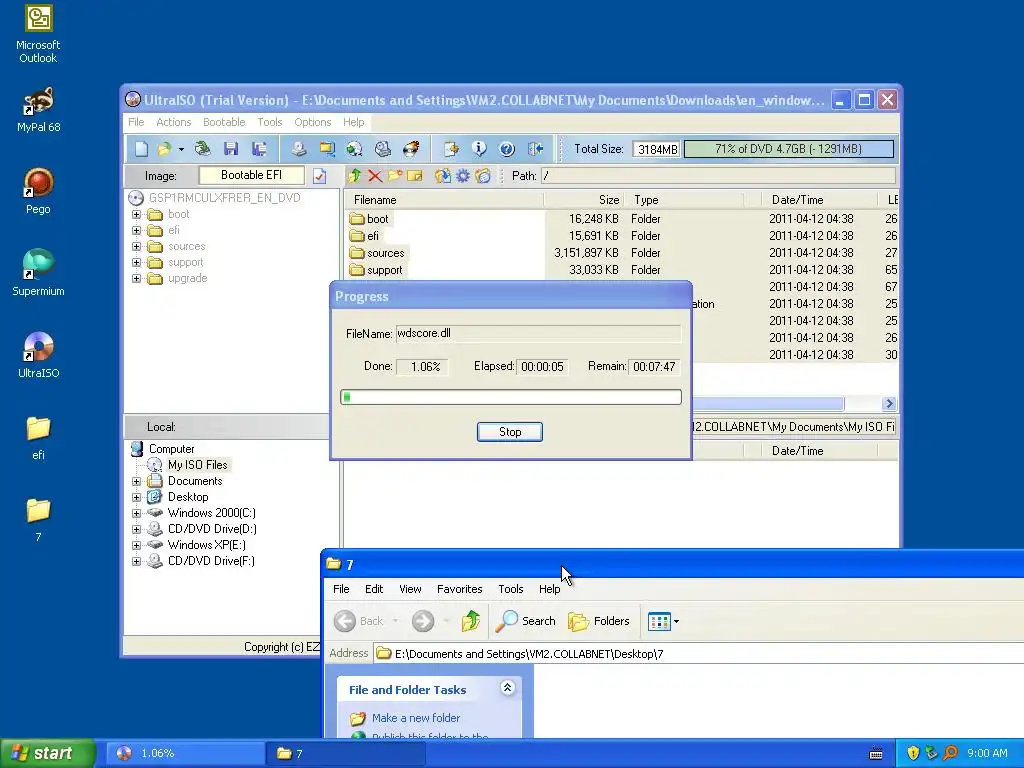Click the right arrow of horizontal file list scrollbar
The image size is (1024, 768).
point(889,404)
